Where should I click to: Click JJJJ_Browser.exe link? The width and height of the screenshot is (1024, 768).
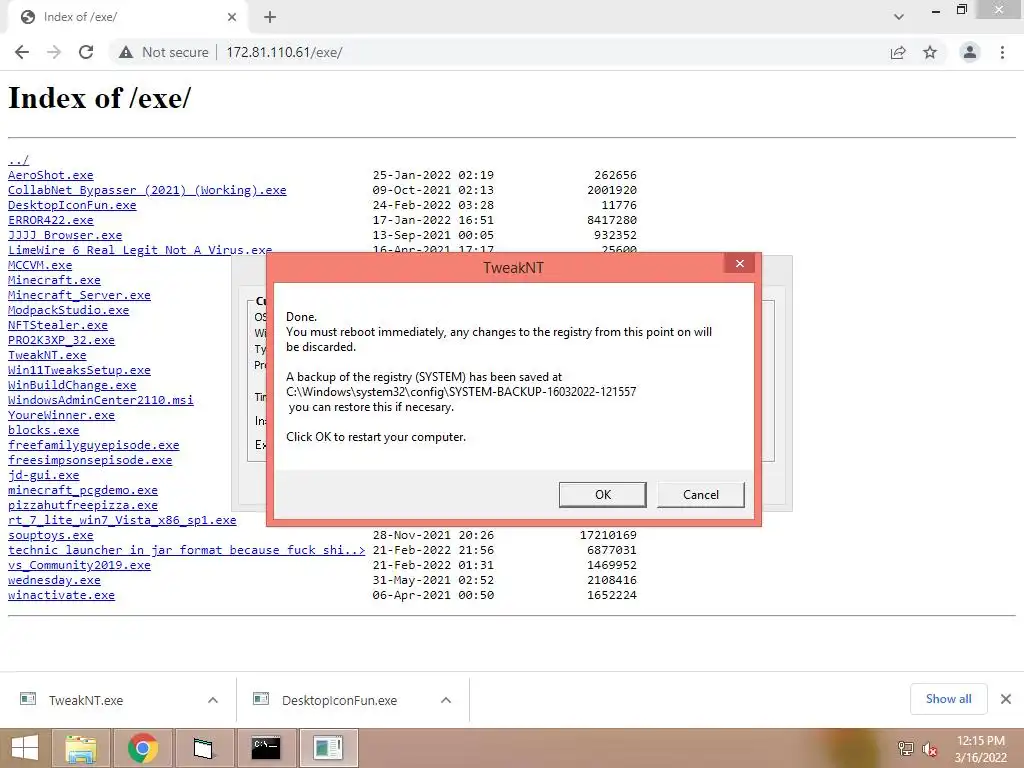pos(65,235)
